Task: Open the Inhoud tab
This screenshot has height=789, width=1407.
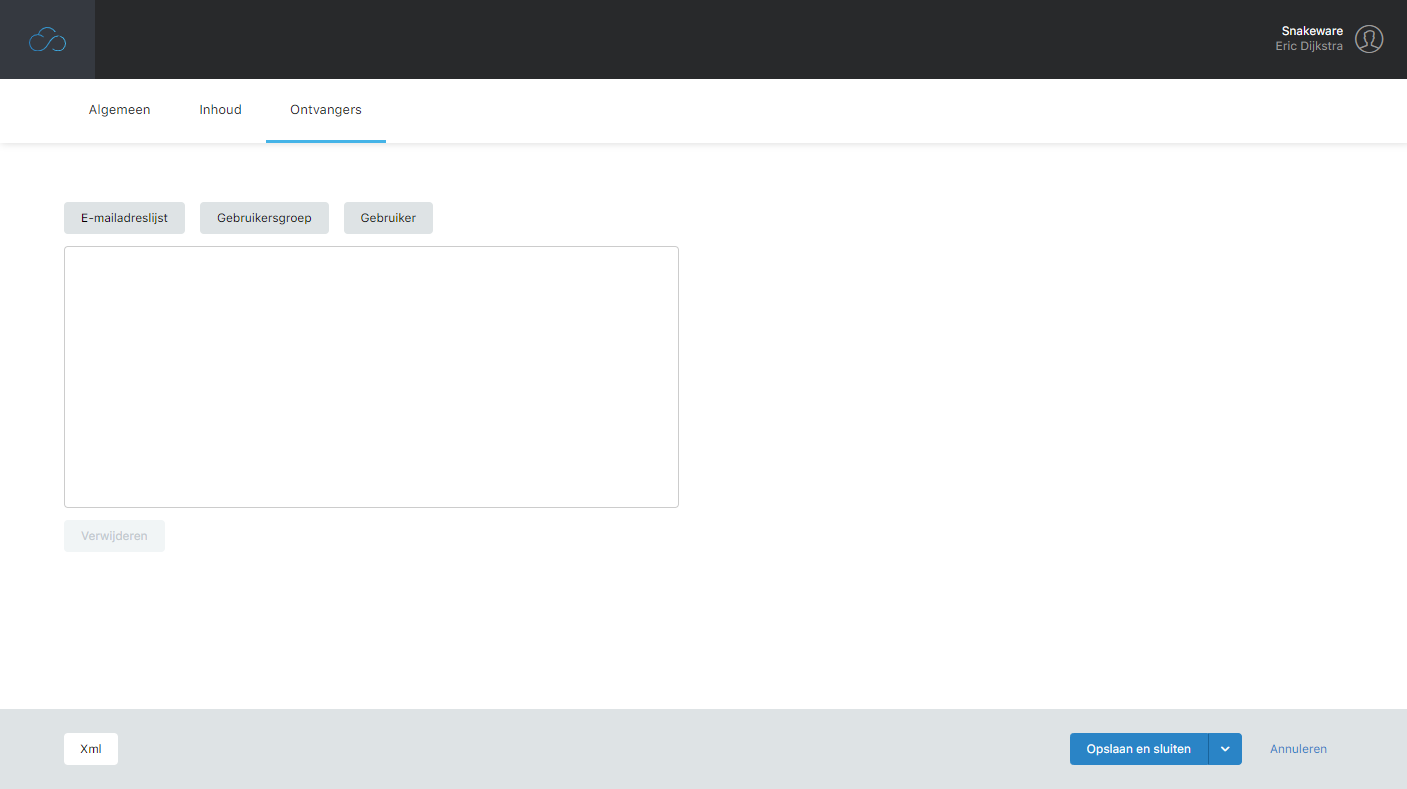Action: point(220,110)
